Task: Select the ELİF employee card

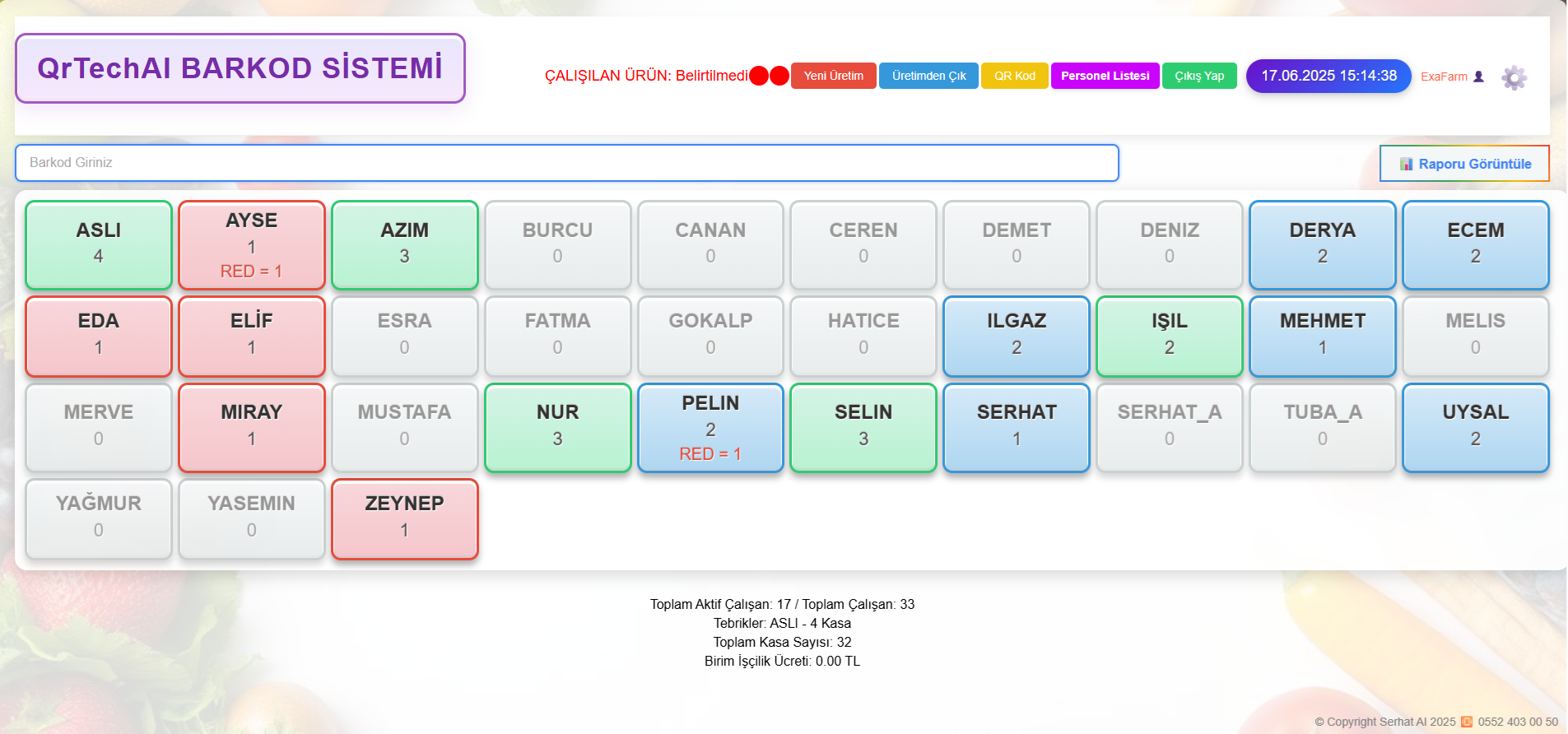Action: [x=252, y=337]
